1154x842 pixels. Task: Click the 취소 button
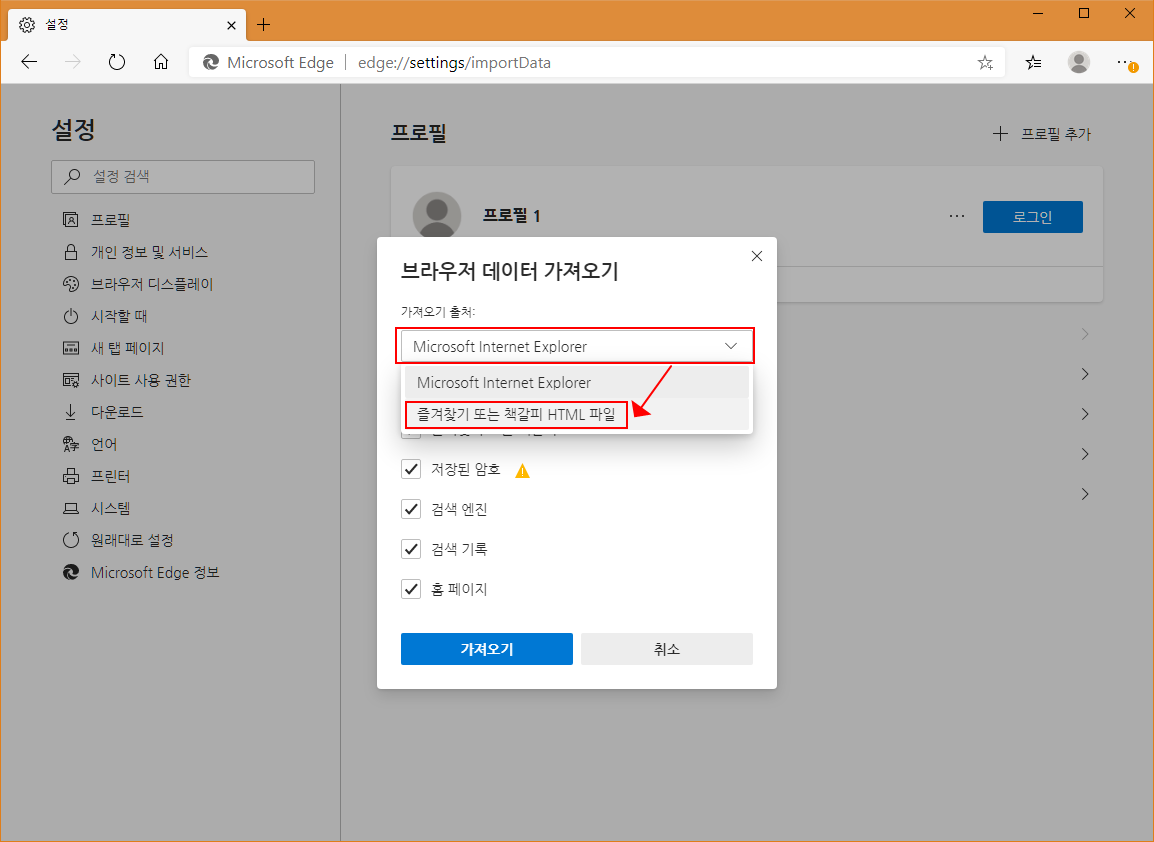click(667, 649)
